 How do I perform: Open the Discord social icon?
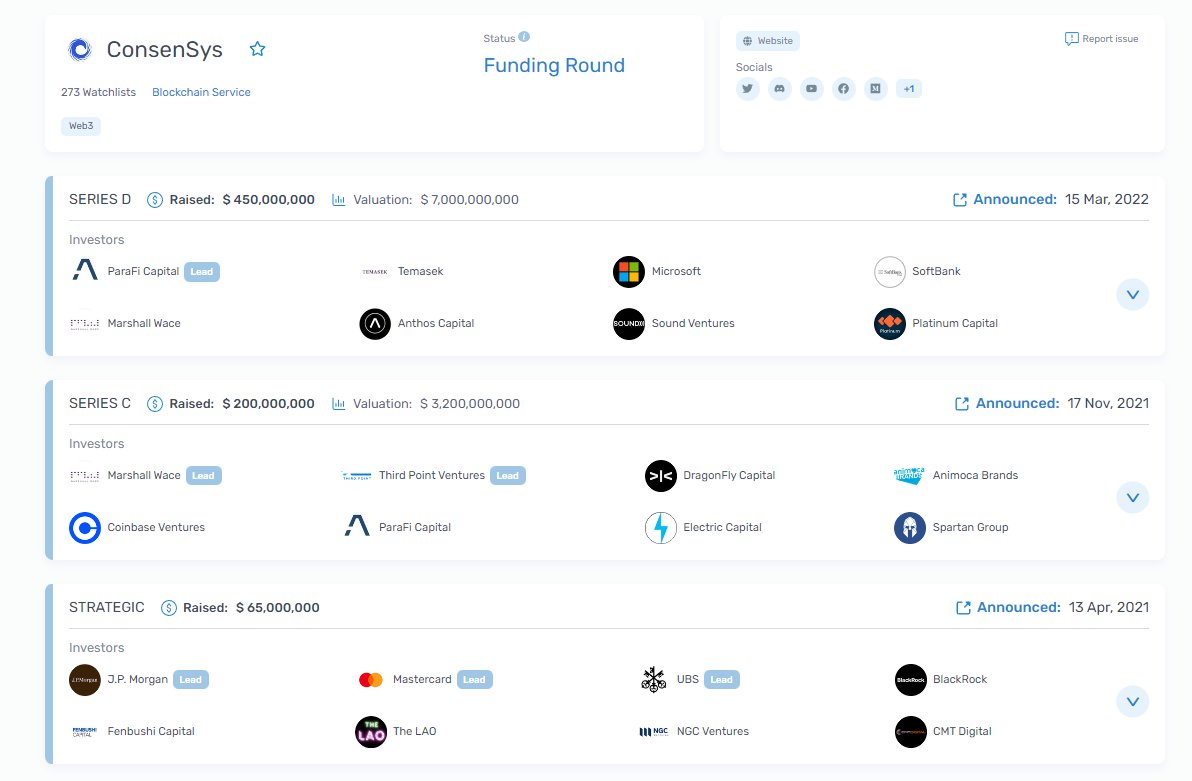point(780,89)
